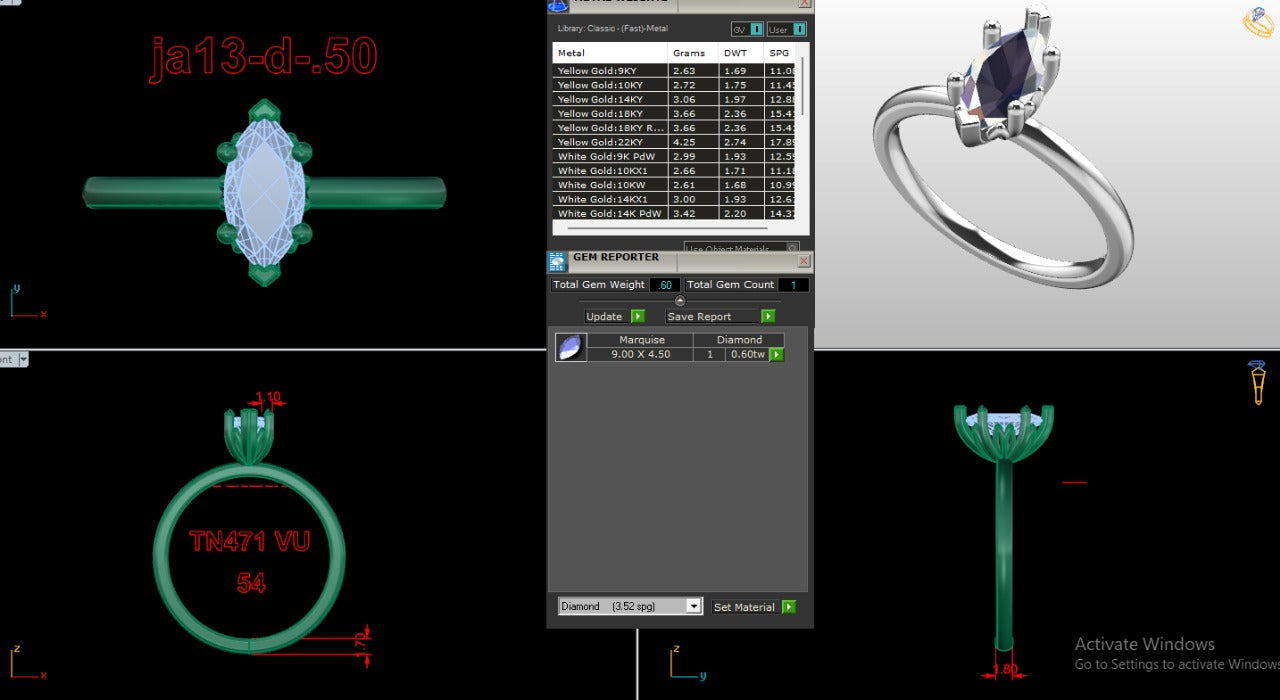This screenshot has width=1280, height=700.
Task: Click the 3.42 grams cell
Action: click(x=693, y=213)
